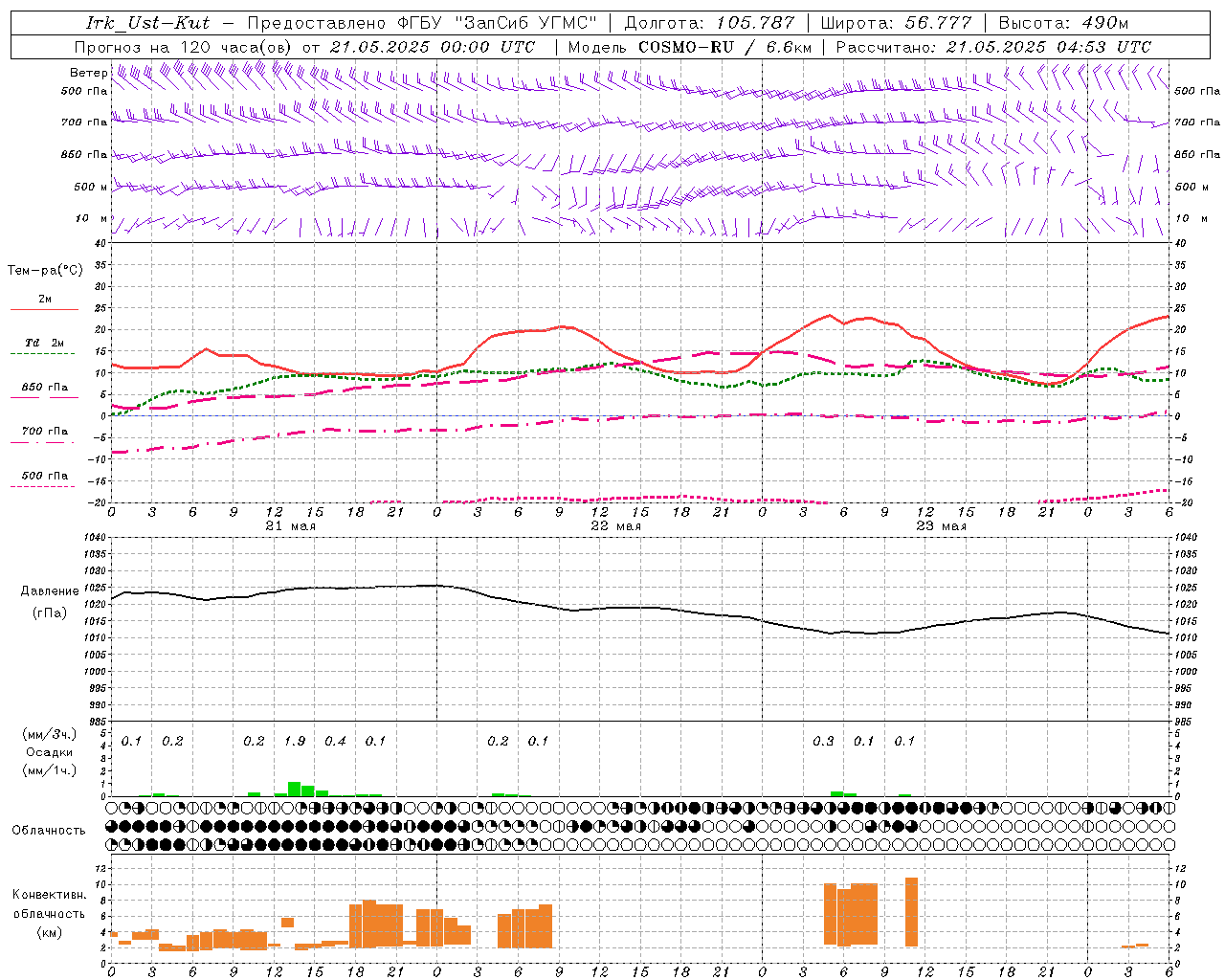
Task: Click the precipitation value "0.3"
Action: pyautogui.click(x=823, y=742)
